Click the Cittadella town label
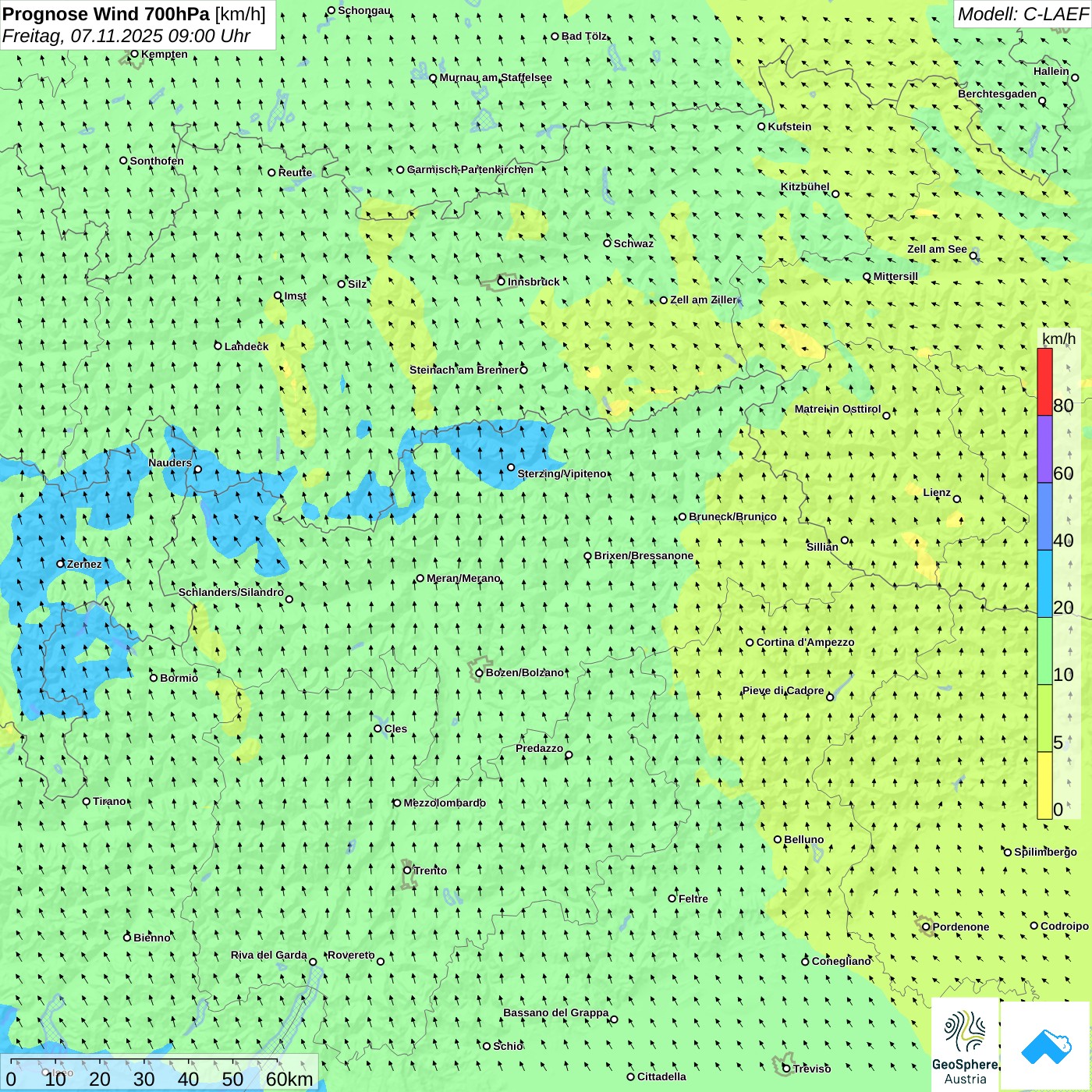 661,1076
